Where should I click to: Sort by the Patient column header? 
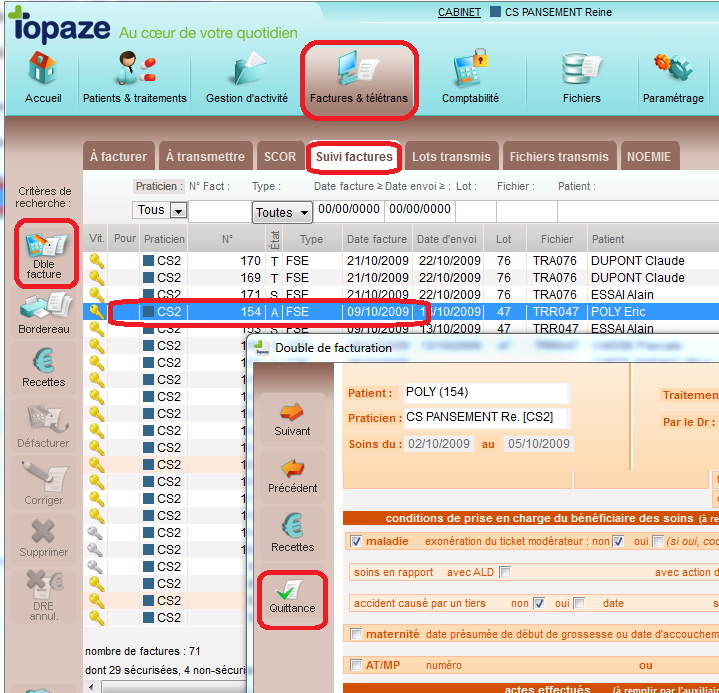(x=608, y=239)
